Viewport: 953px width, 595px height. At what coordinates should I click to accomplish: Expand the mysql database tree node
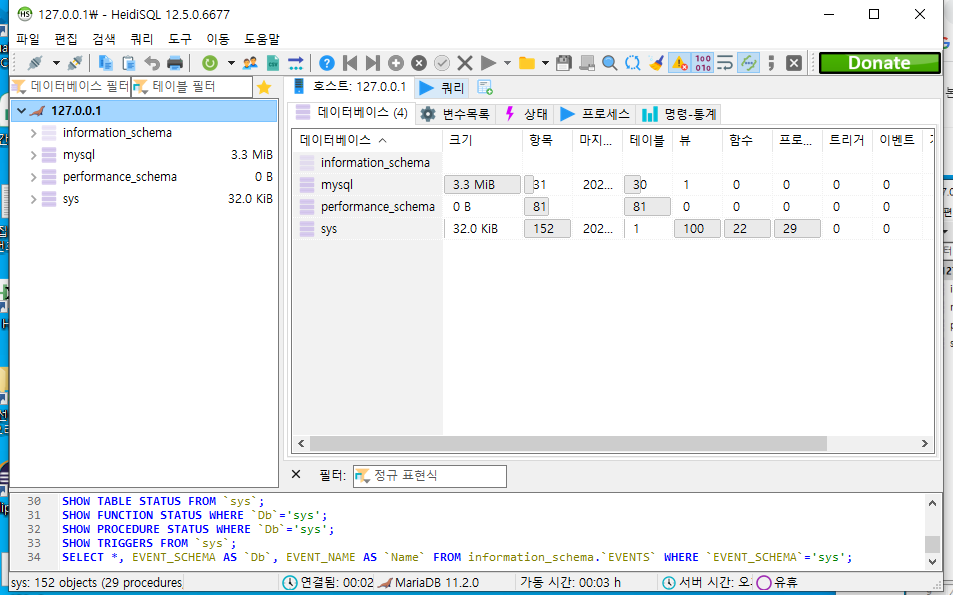tap(33, 155)
